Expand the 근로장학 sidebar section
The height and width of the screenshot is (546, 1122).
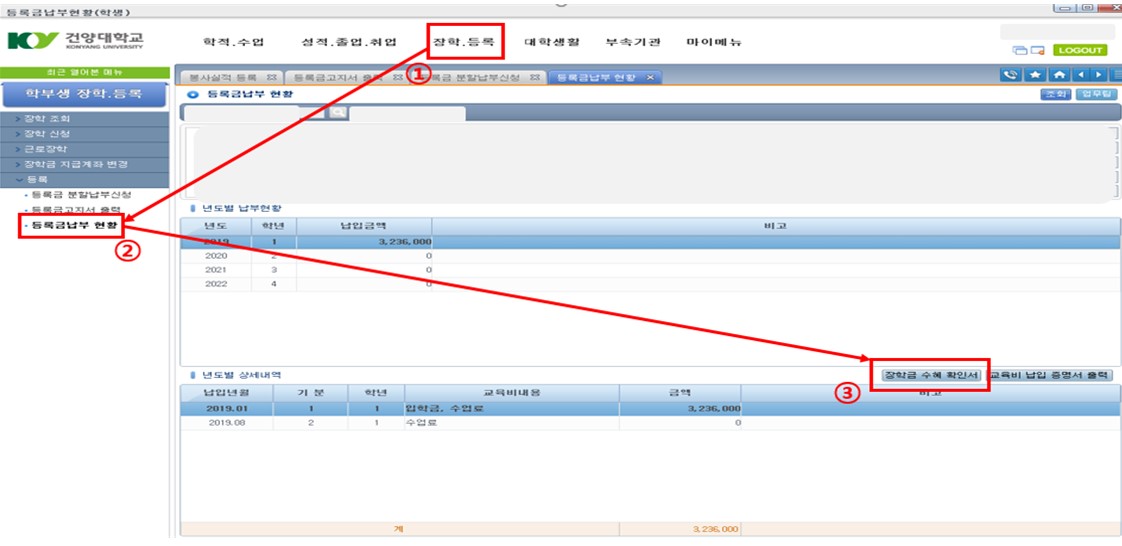pyautogui.click(x=48, y=149)
